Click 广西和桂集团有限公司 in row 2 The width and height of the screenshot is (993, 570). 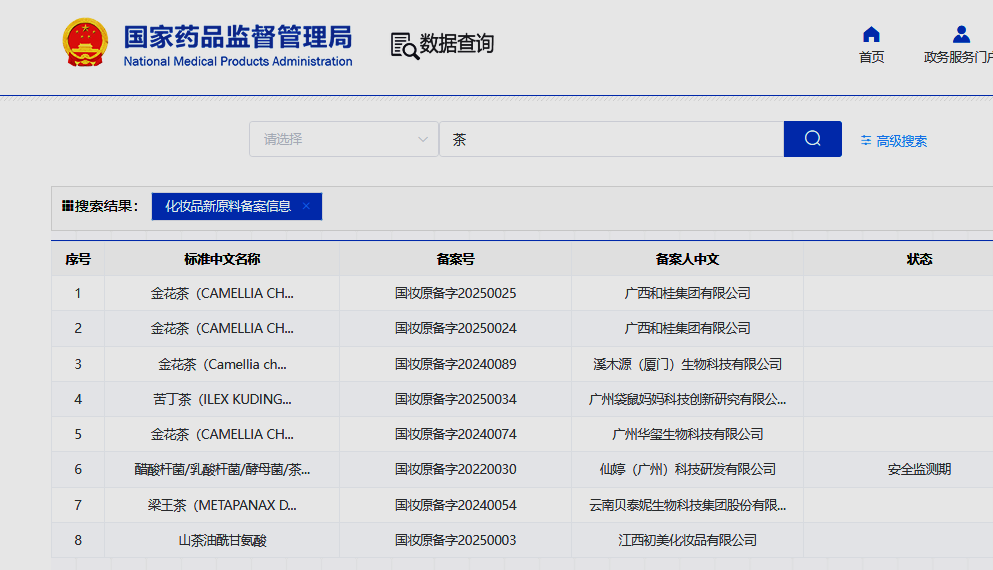click(687, 328)
